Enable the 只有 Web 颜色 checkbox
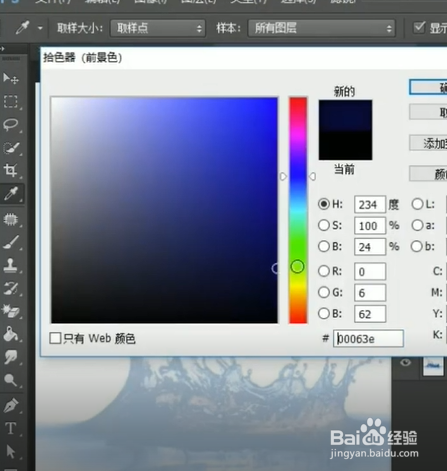Image resolution: width=447 pixels, height=471 pixels. 55,338
